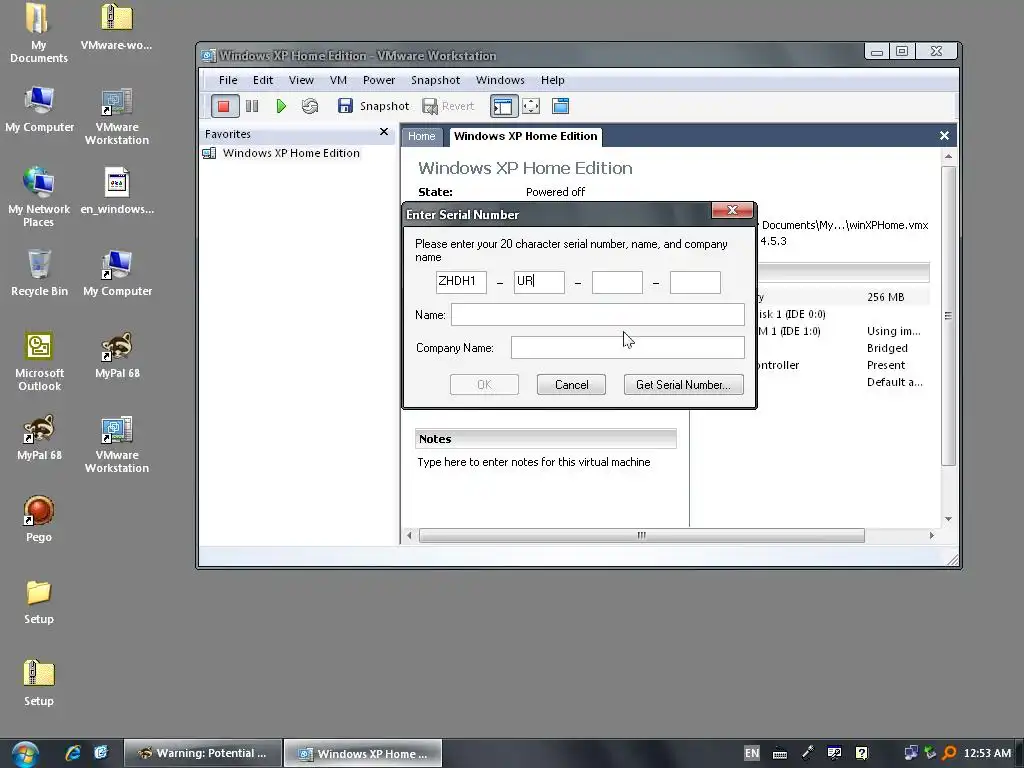The image size is (1024, 768).
Task: Click the disabled OK button
Action: point(485,385)
